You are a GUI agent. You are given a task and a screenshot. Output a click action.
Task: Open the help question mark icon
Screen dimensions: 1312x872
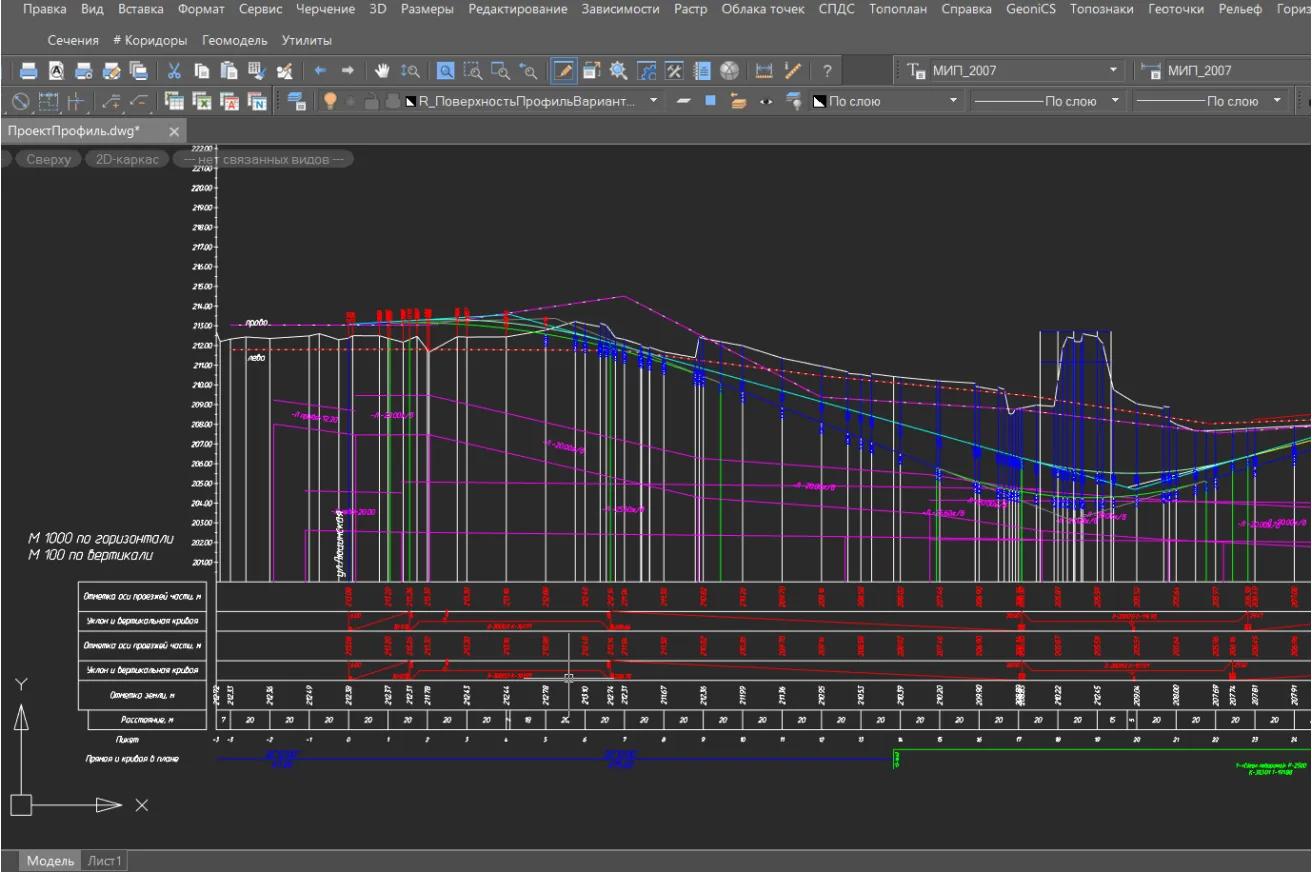[x=827, y=71]
